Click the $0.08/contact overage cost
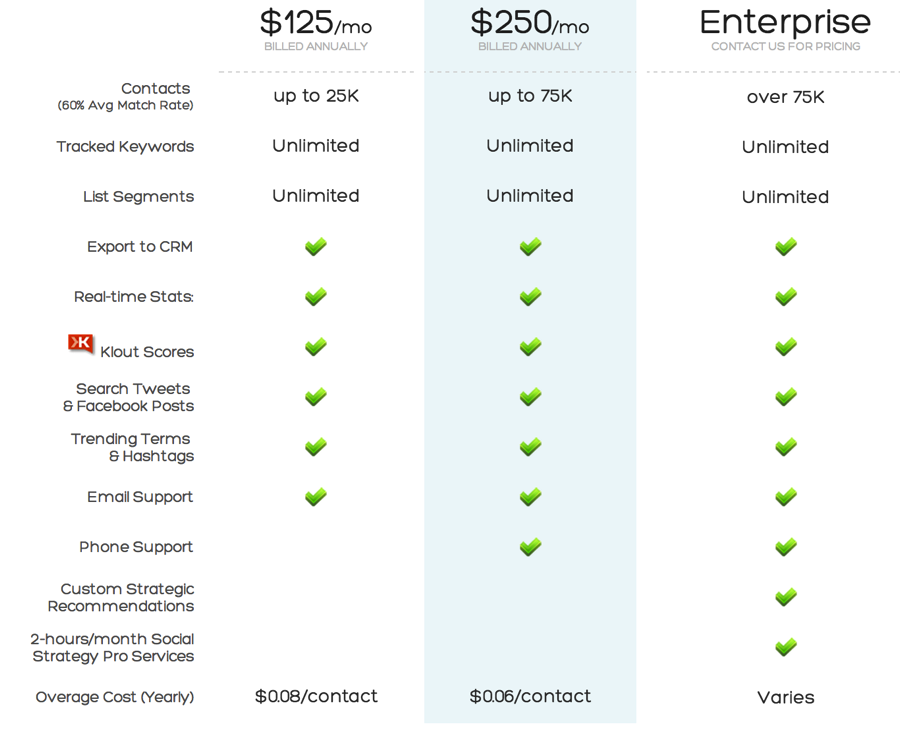Screen dimensions: 900x730 316,696
